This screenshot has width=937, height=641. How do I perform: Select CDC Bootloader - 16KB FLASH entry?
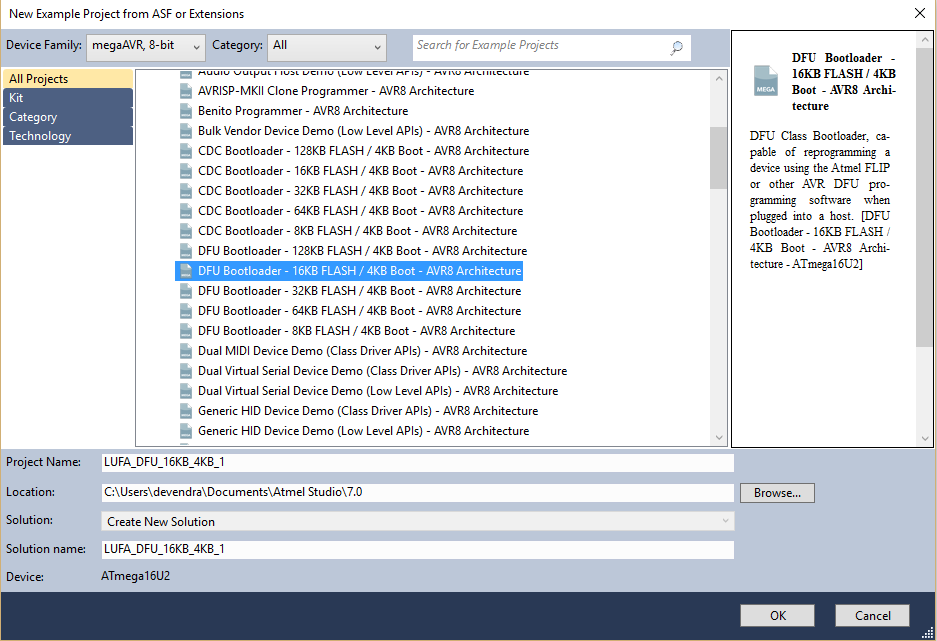click(360, 171)
